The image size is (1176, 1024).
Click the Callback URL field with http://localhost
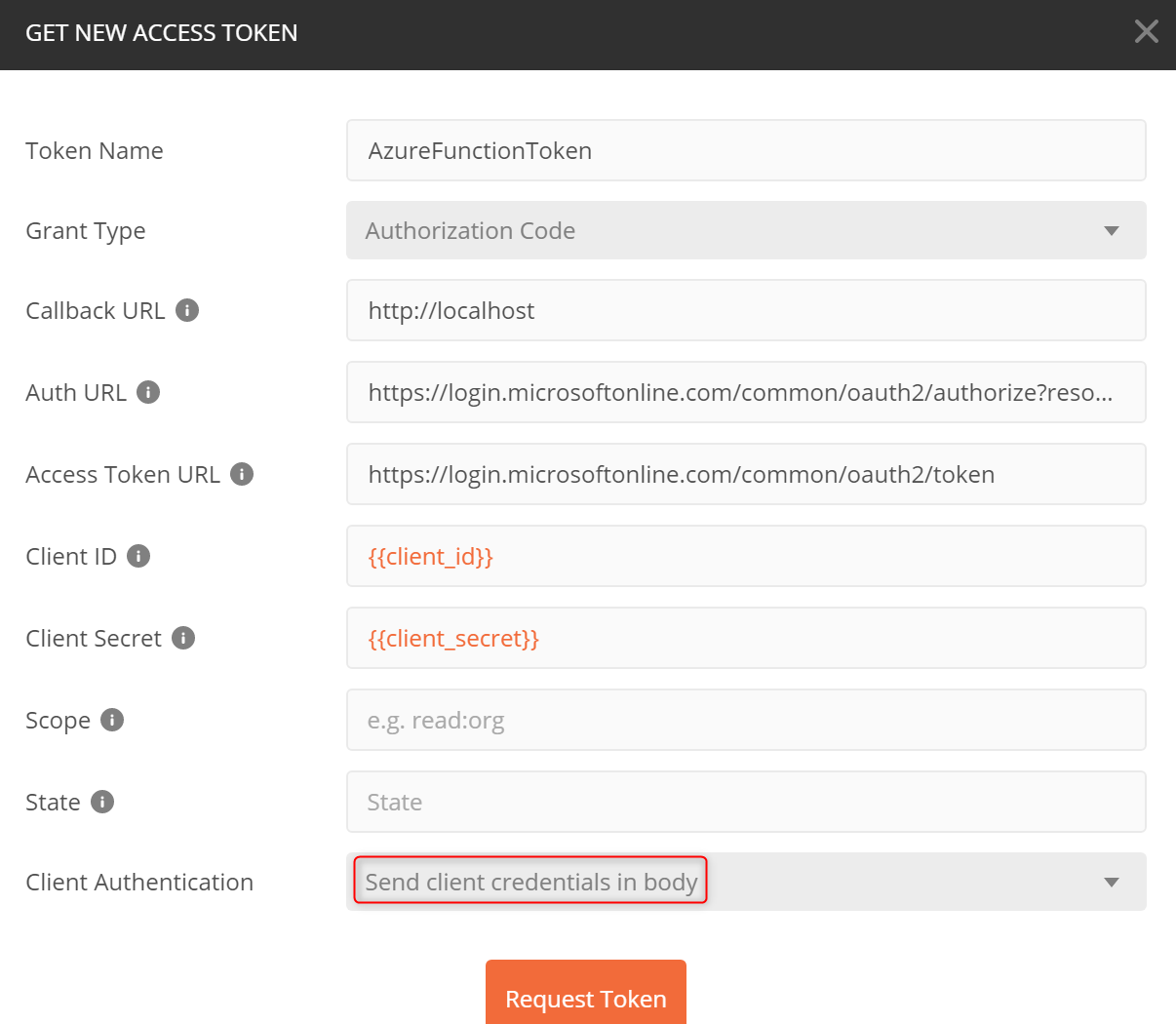tap(746, 309)
